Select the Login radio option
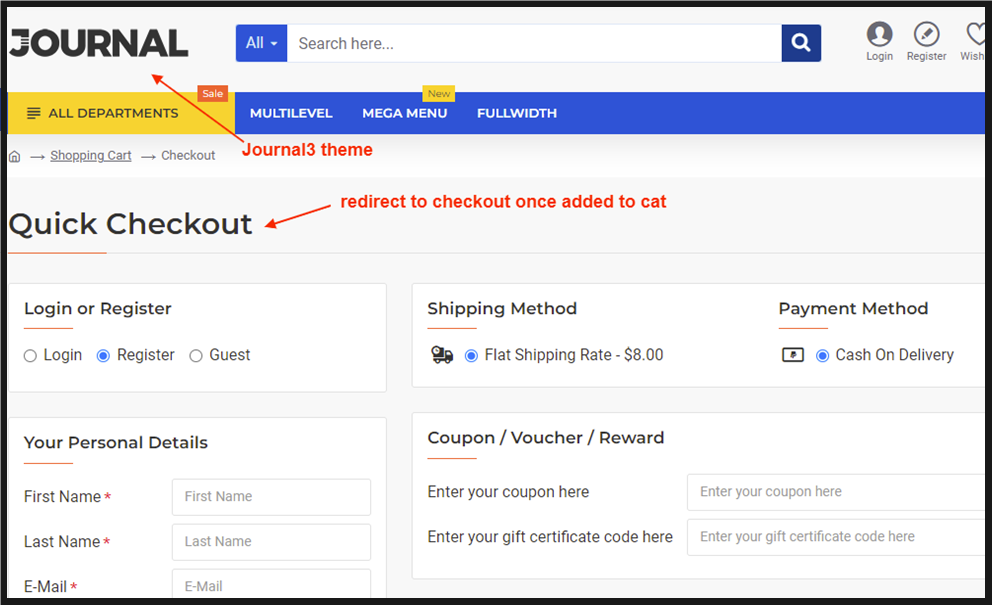Screen dimensions: 992x605 31,355
